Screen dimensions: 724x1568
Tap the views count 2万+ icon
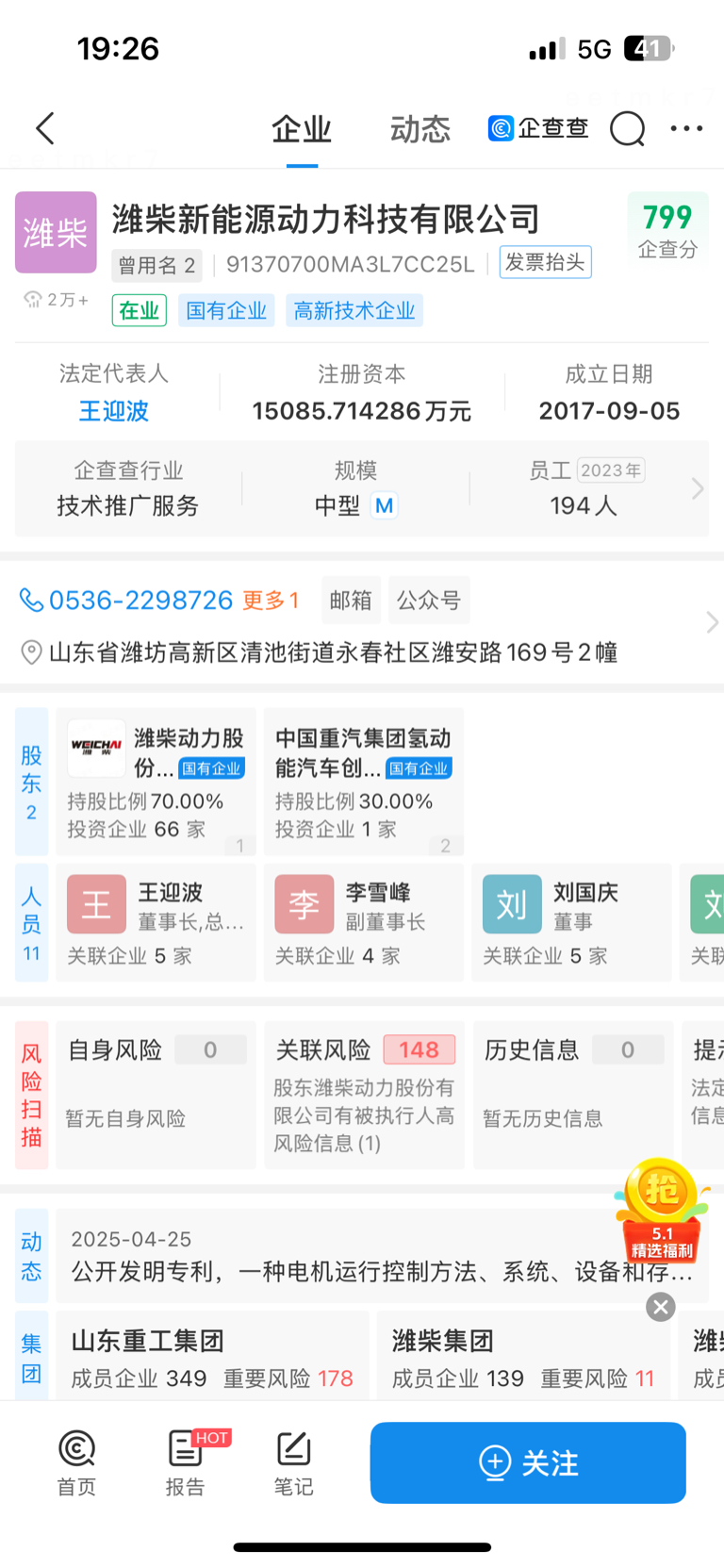(56, 300)
